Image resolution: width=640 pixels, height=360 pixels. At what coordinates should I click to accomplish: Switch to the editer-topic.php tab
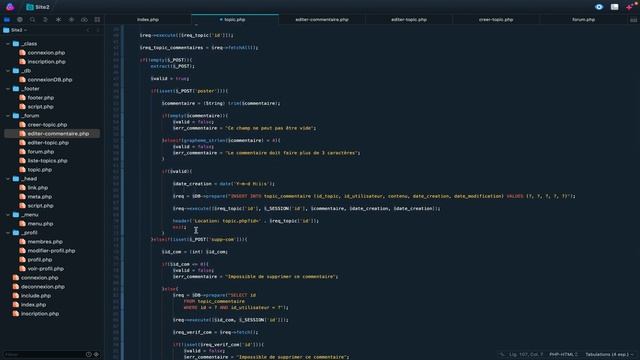click(x=409, y=20)
